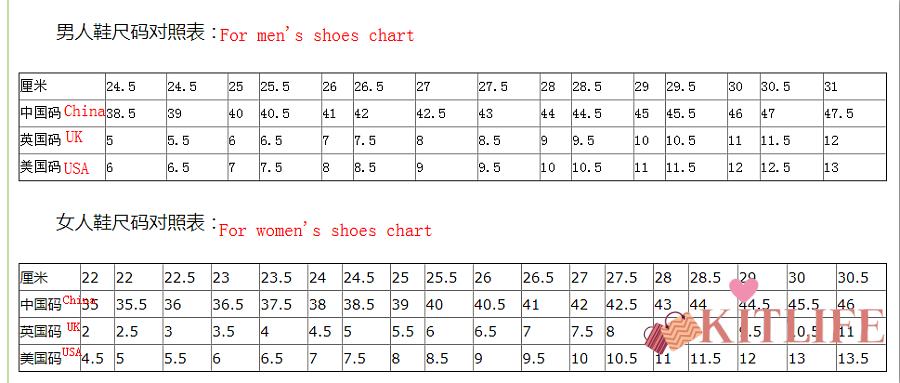
Task: Click the 厘米 row label in women's chart
Action: 34,278
